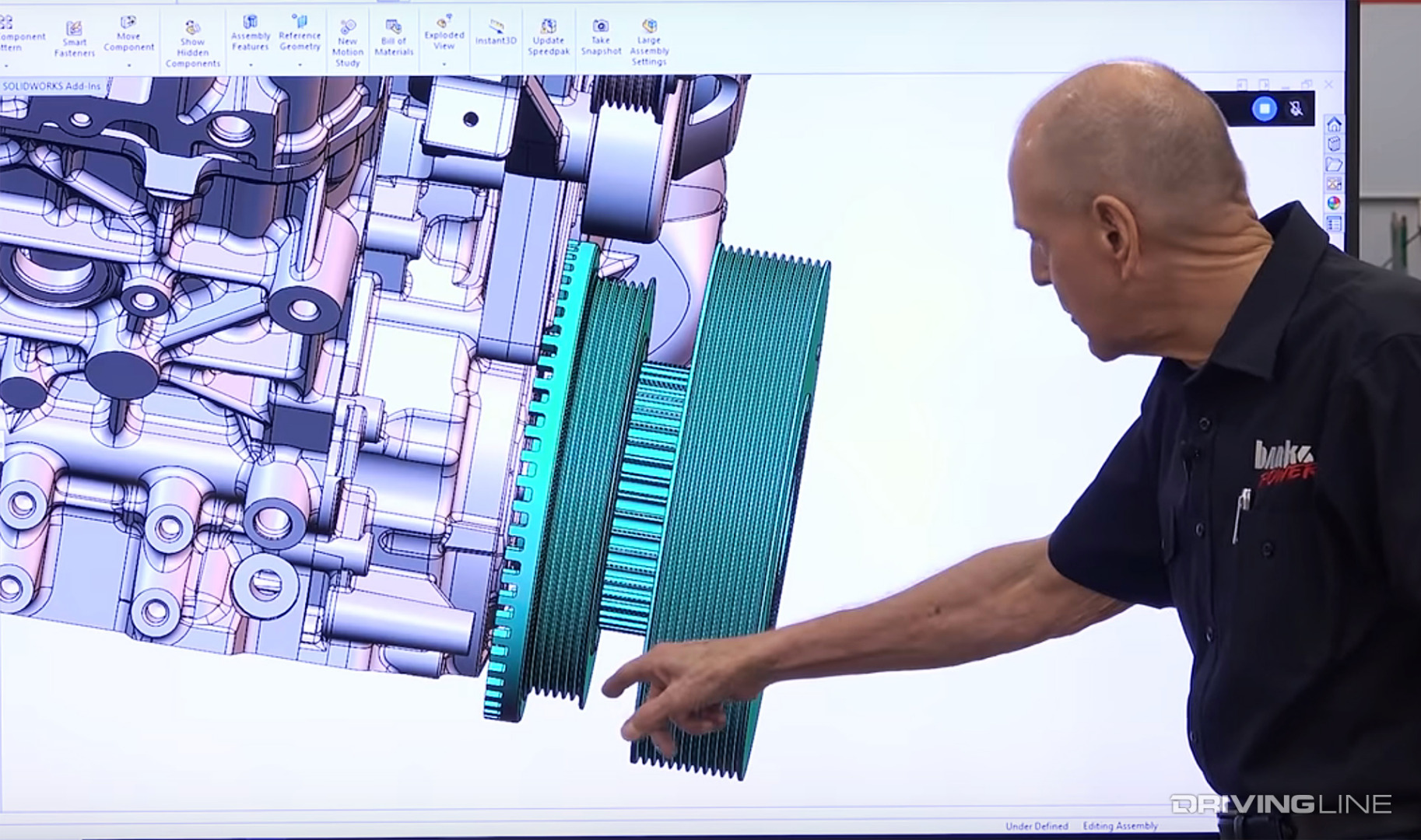Image resolution: width=1421 pixels, height=840 pixels.
Task: Open Large Assembly Settings
Action: coord(649,43)
